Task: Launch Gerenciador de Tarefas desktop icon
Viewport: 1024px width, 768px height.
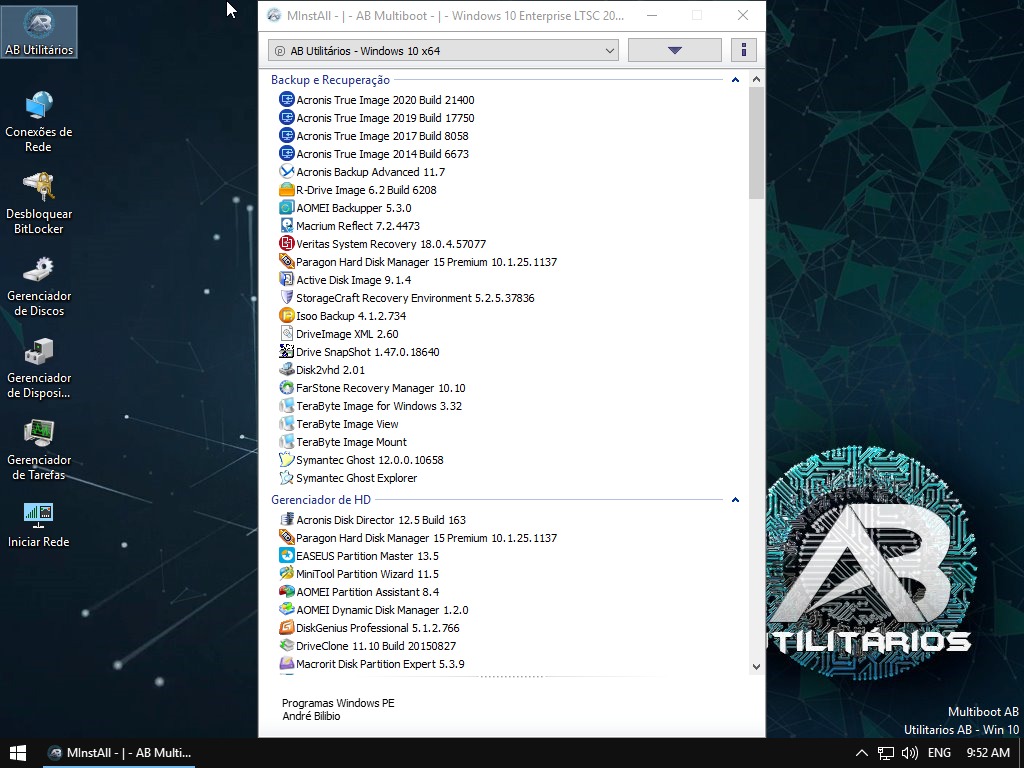Action: pyautogui.click(x=39, y=451)
